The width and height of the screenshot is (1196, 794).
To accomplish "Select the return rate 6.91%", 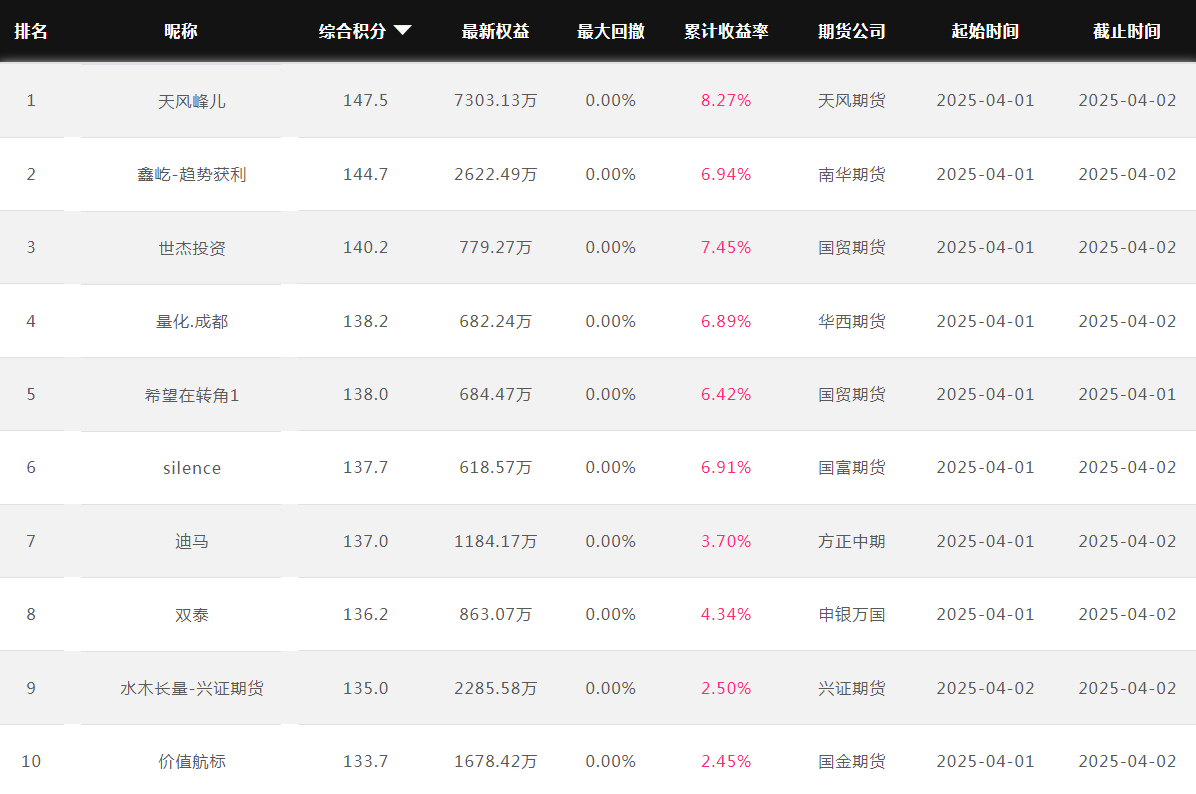I will [726, 468].
